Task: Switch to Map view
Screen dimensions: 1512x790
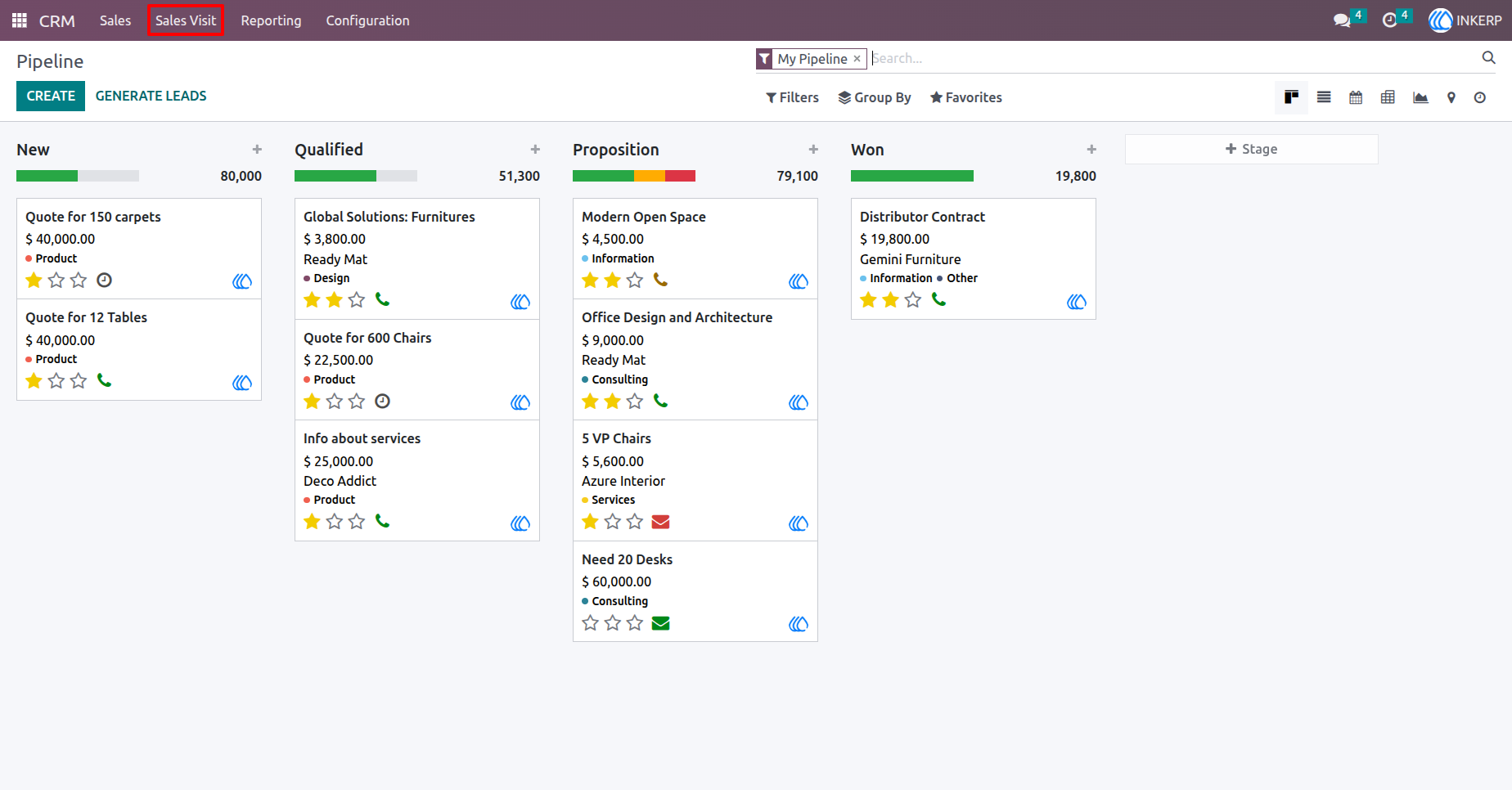Action: [x=1451, y=97]
